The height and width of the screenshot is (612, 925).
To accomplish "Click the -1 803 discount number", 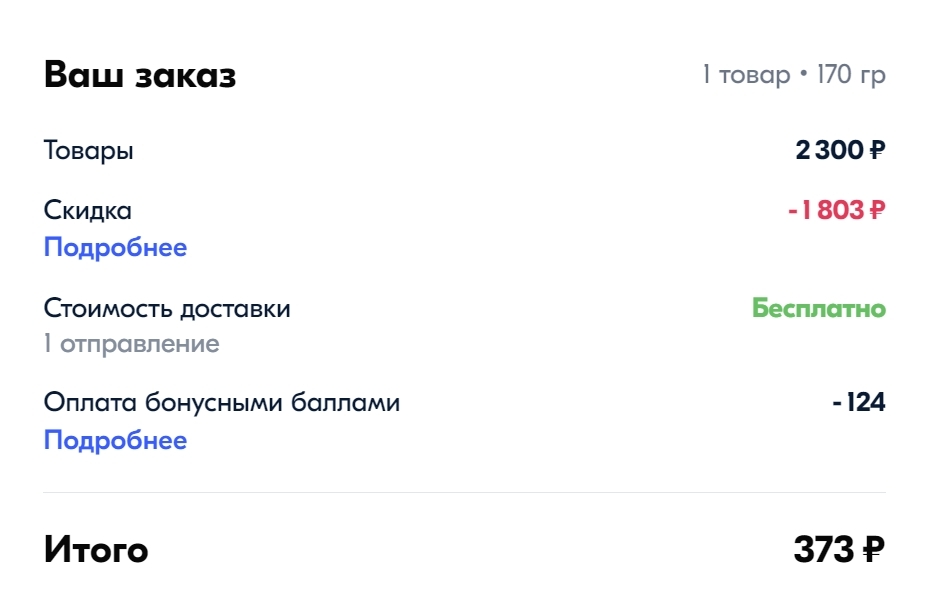I will tap(825, 211).
